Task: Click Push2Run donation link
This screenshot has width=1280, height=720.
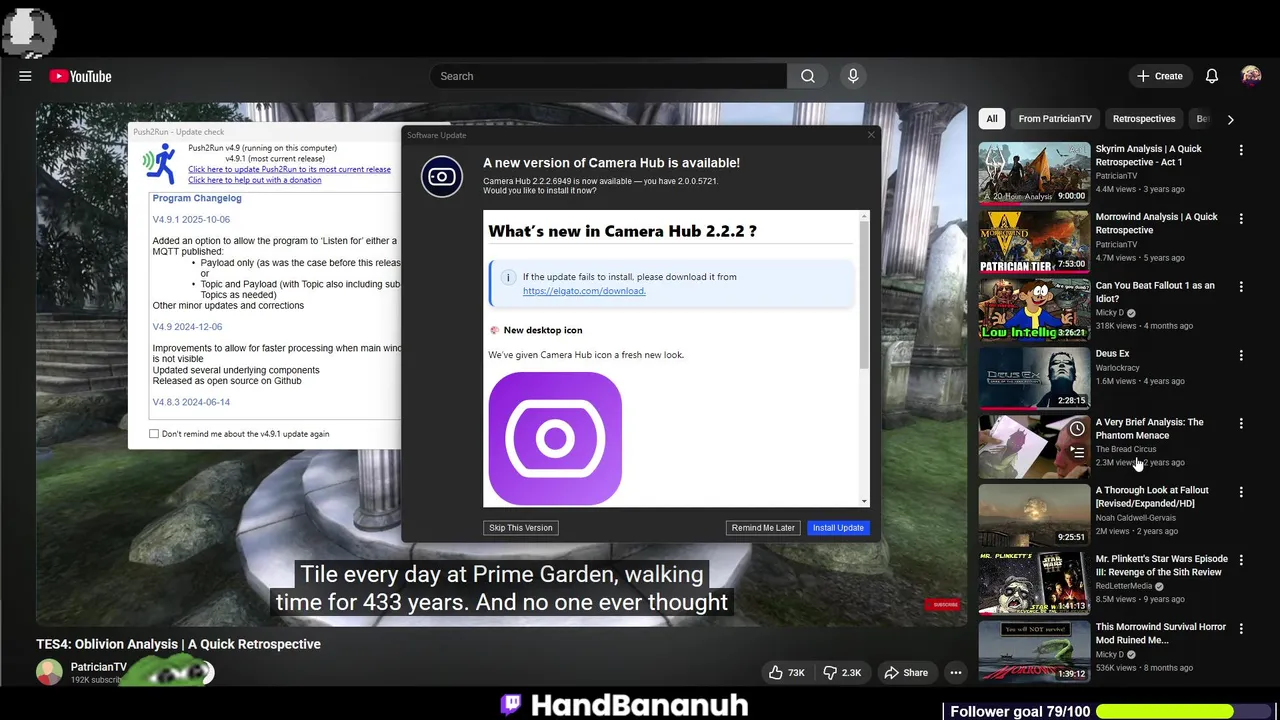Action: (255, 180)
